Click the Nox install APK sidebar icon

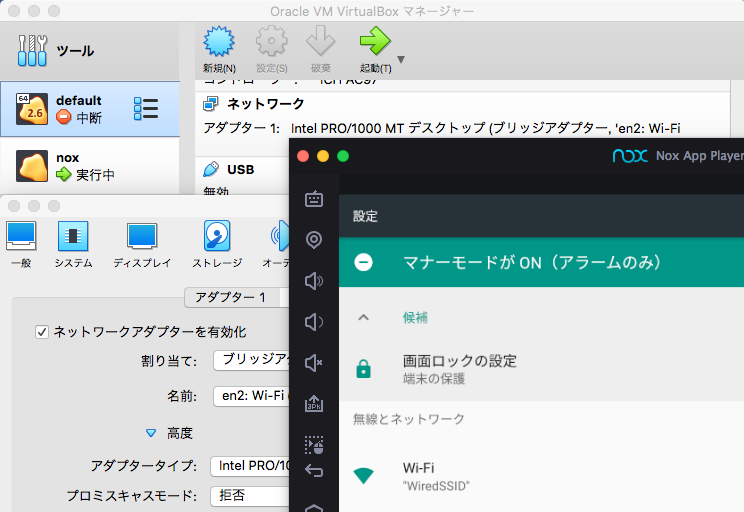(x=314, y=403)
